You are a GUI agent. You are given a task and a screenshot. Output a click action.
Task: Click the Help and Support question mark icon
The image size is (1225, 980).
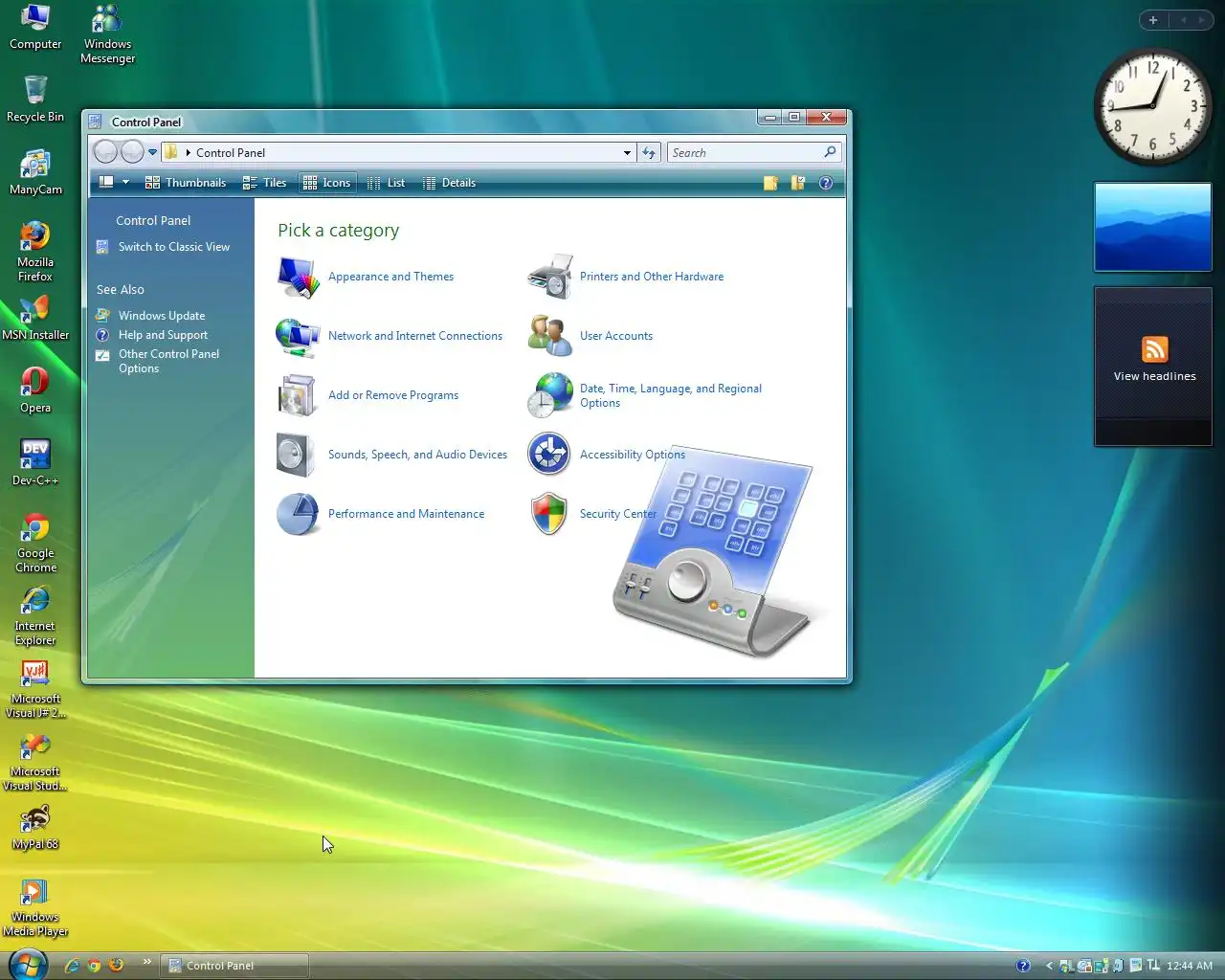pyautogui.click(x=102, y=335)
